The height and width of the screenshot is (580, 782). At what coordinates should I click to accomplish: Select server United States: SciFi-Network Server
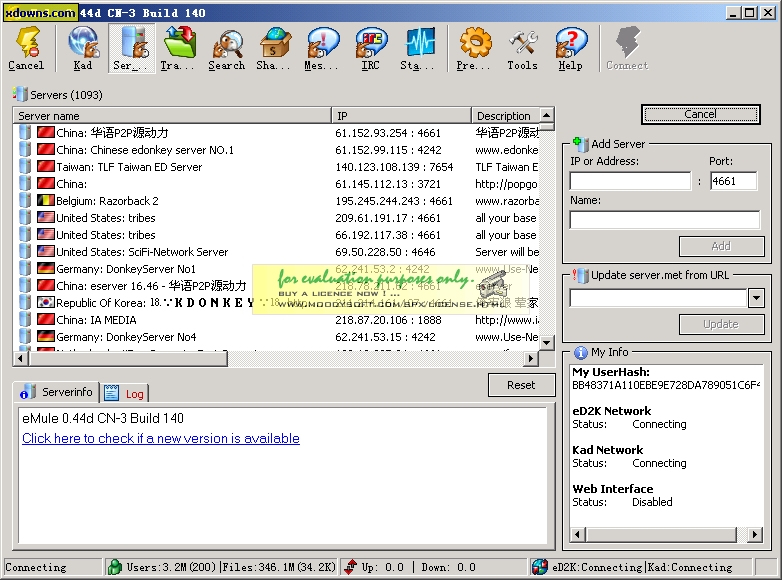[142, 251]
